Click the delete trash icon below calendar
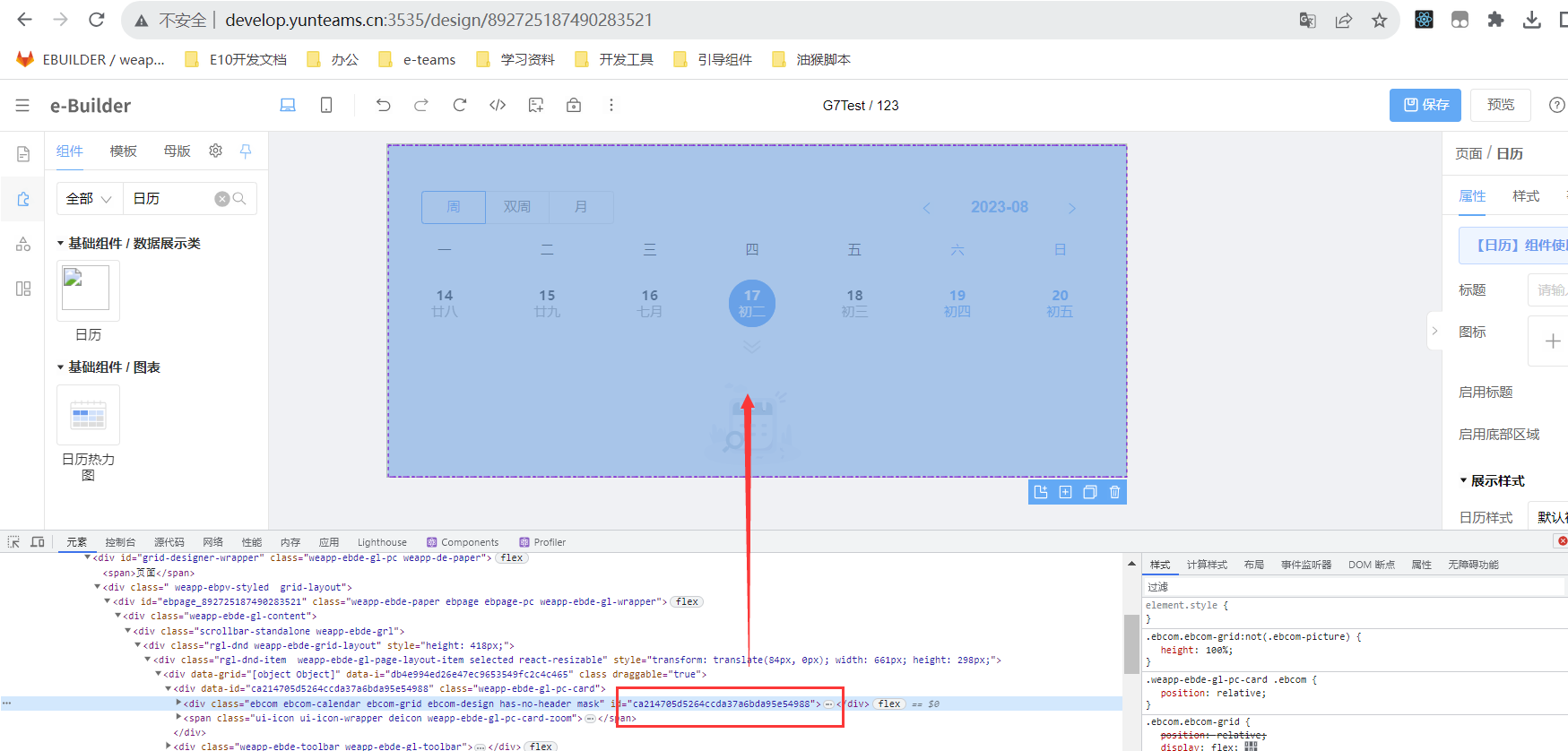1568x751 pixels. click(x=1114, y=492)
